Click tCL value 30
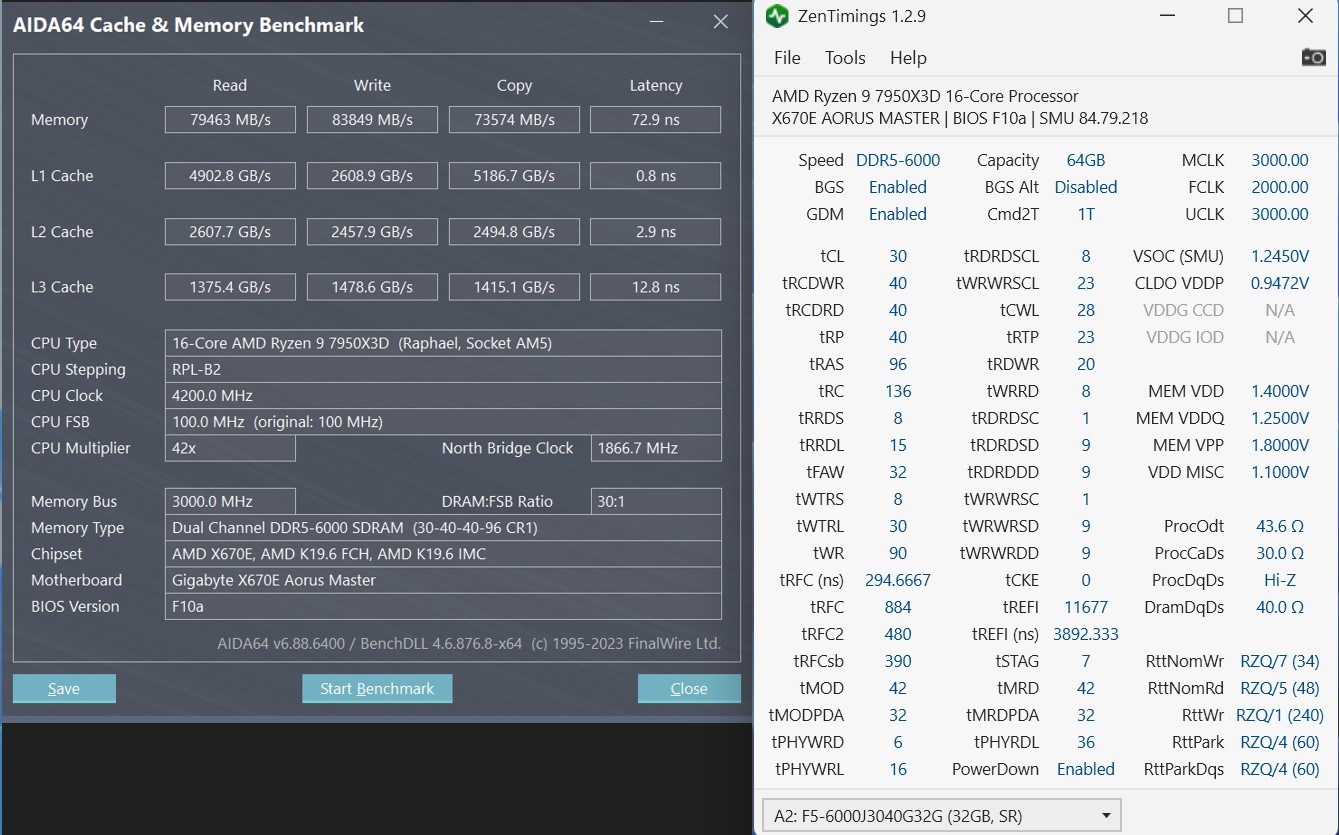Screen dimensions: 1339x835 click(898, 256)
